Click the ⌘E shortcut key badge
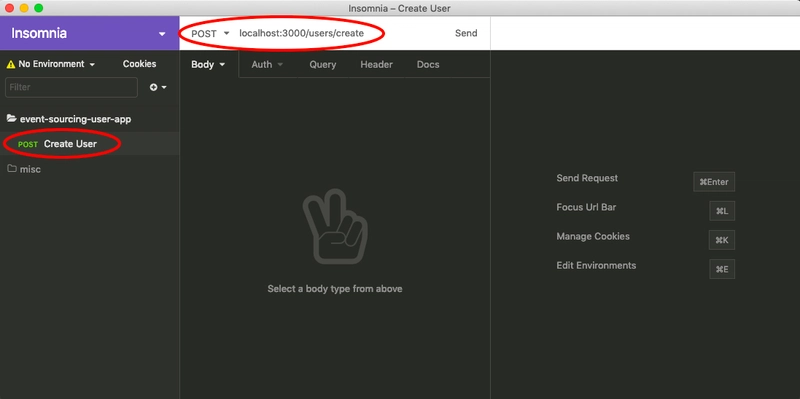 point(722,269)
